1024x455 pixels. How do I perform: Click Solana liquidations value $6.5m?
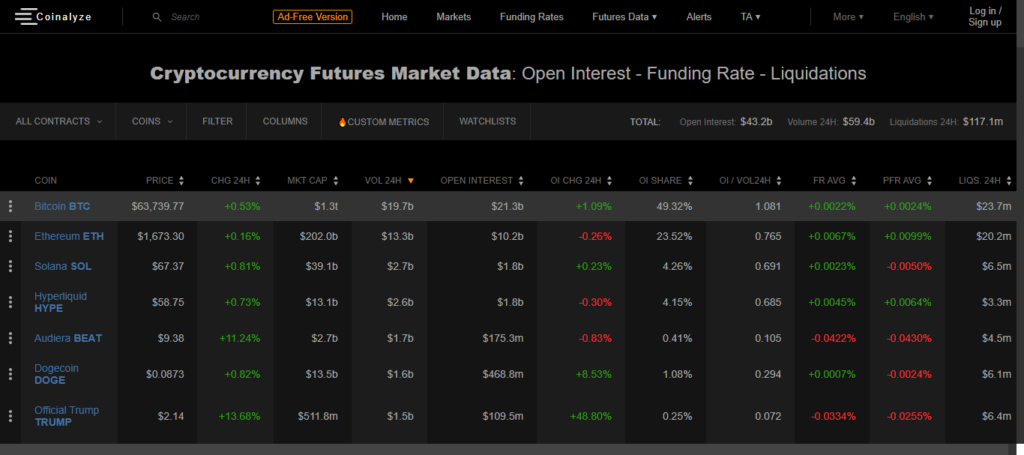tap(996, 266)
